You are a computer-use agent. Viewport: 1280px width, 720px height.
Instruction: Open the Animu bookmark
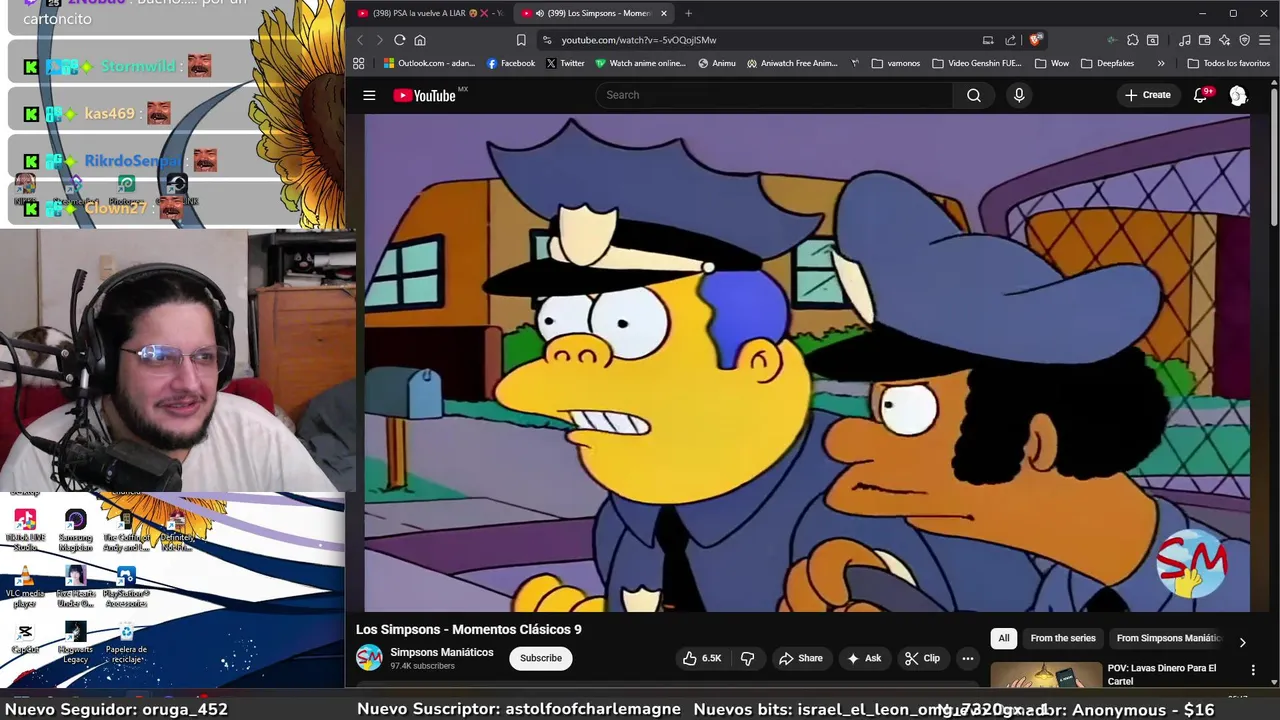[717, 63]
